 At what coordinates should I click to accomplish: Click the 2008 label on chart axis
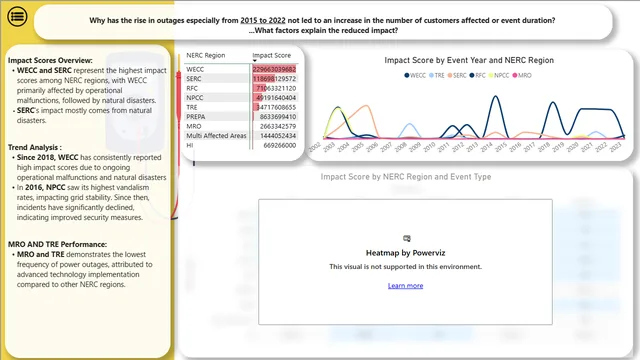point(400,147)
